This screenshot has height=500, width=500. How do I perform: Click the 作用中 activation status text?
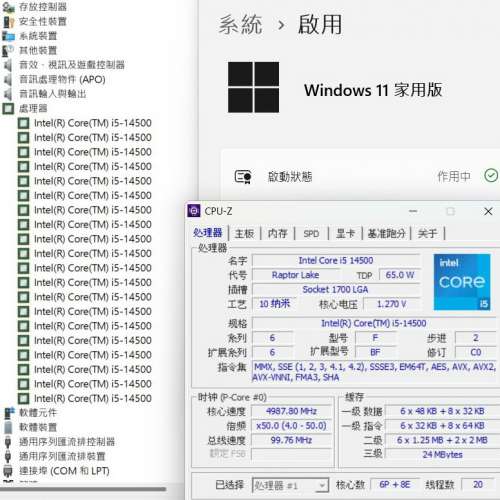point(454,176)
